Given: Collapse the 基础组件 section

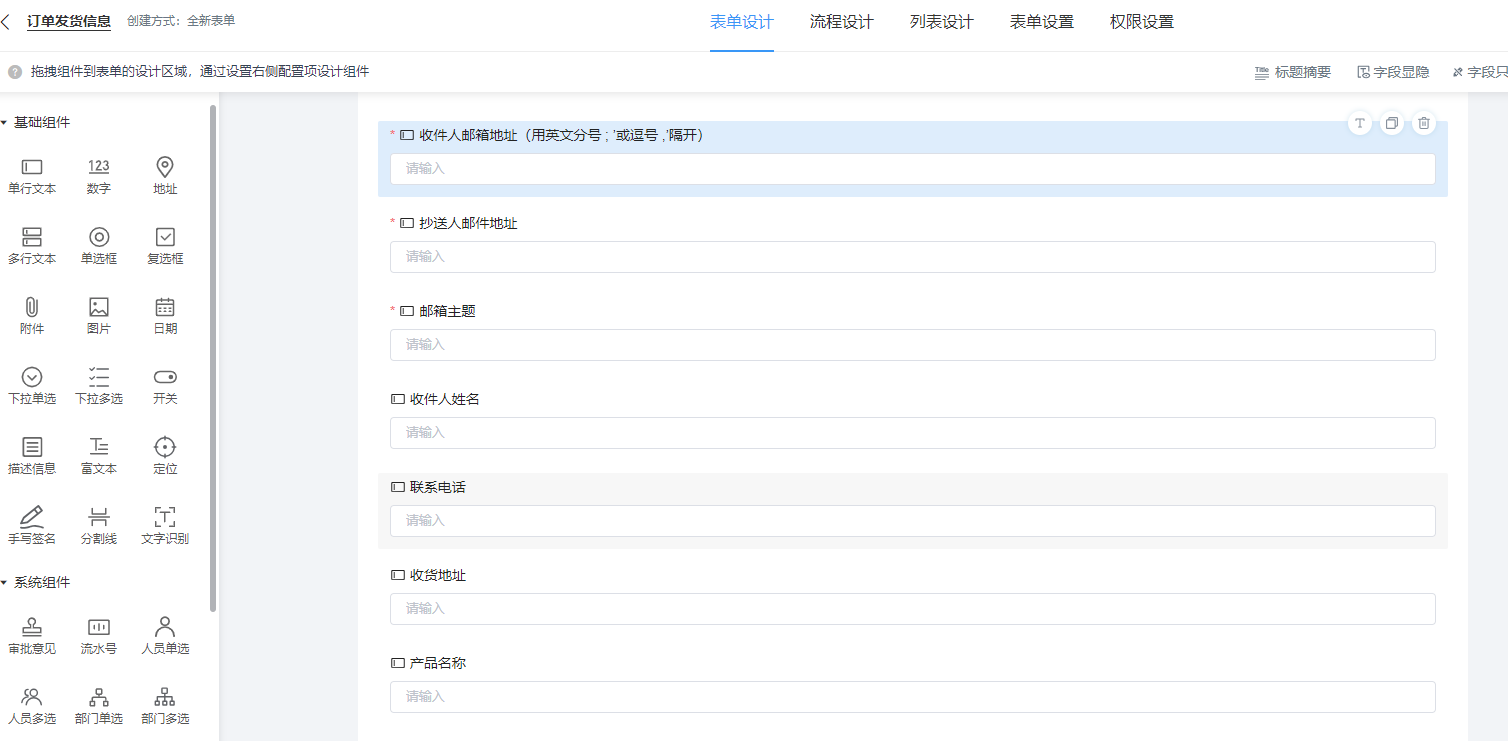Looking at the screenshot, I should (x=5, y=123).
